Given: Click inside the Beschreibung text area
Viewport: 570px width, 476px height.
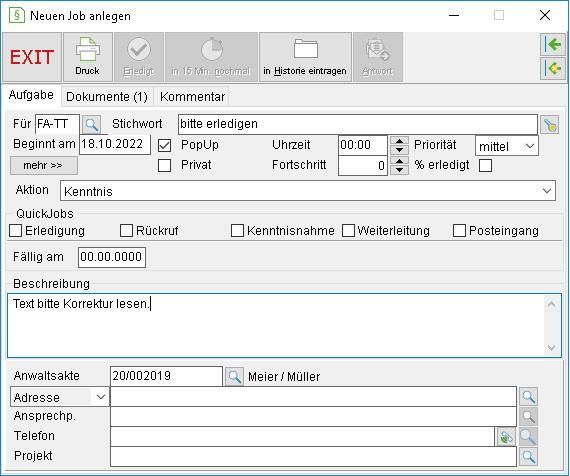Looking at the screenshot, I should (276, 325).
